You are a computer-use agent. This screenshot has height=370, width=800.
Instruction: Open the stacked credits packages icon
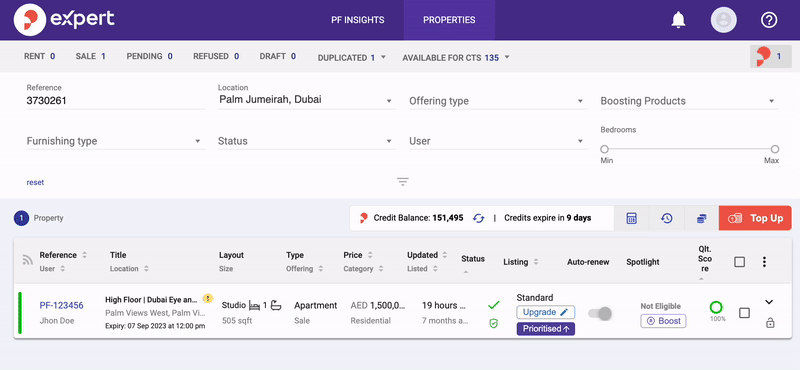point(702,218)
